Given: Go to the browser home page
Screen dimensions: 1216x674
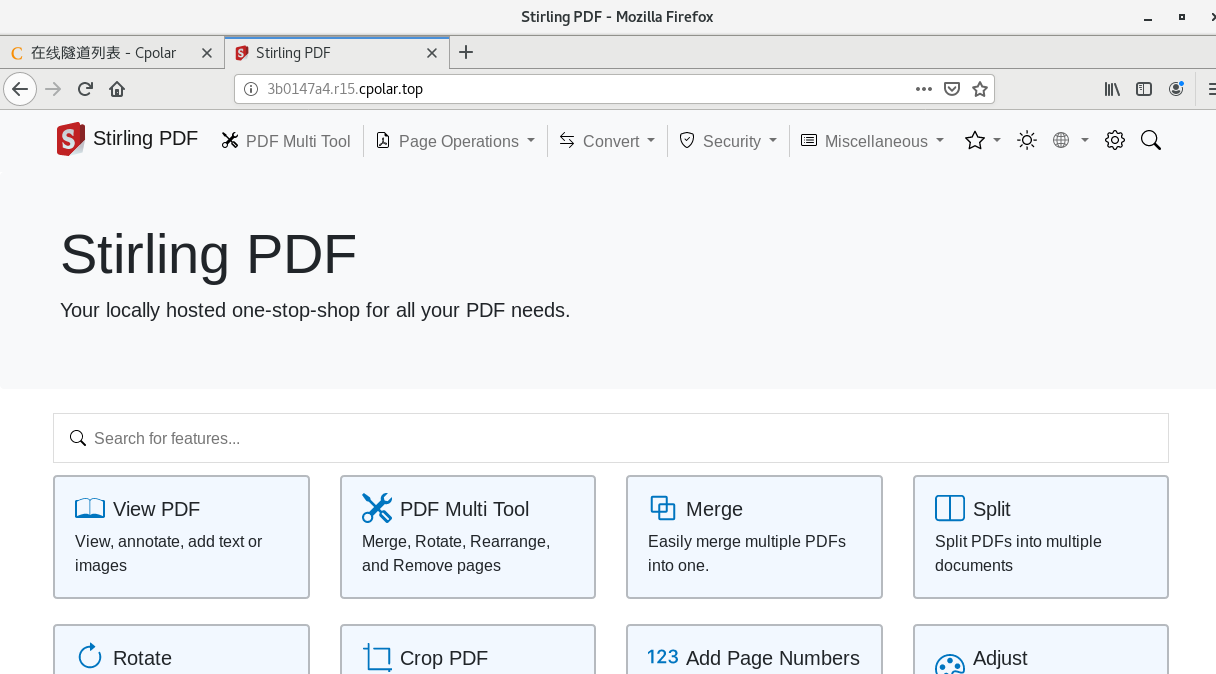Looking at the screenshot, I should point(117,89).
